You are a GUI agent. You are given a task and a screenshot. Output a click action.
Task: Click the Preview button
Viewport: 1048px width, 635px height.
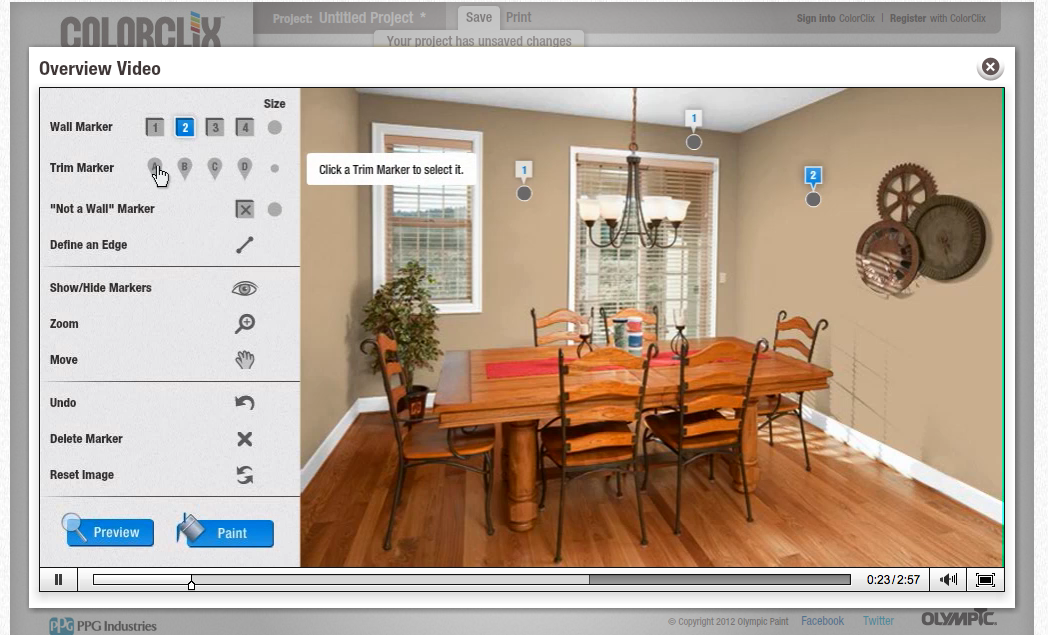[108, 531]
